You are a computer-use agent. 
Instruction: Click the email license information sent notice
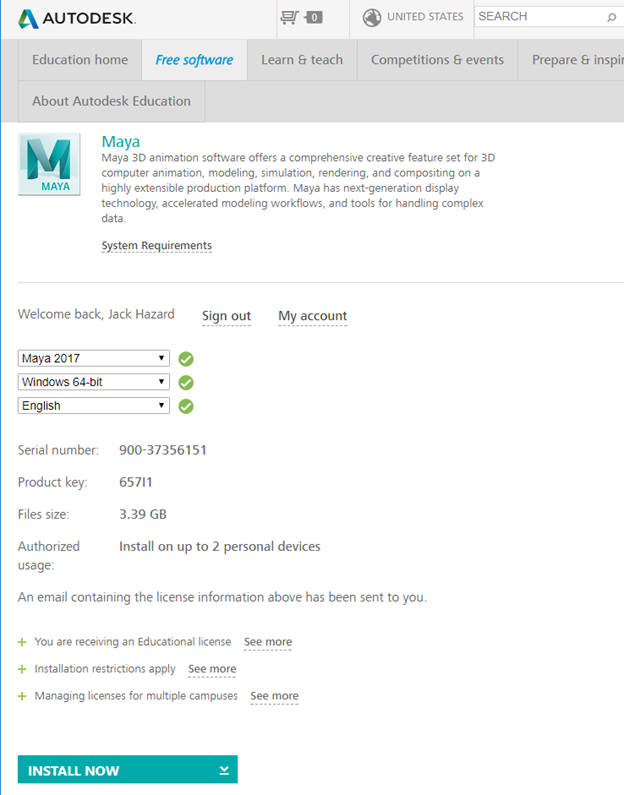pos(222,597)
